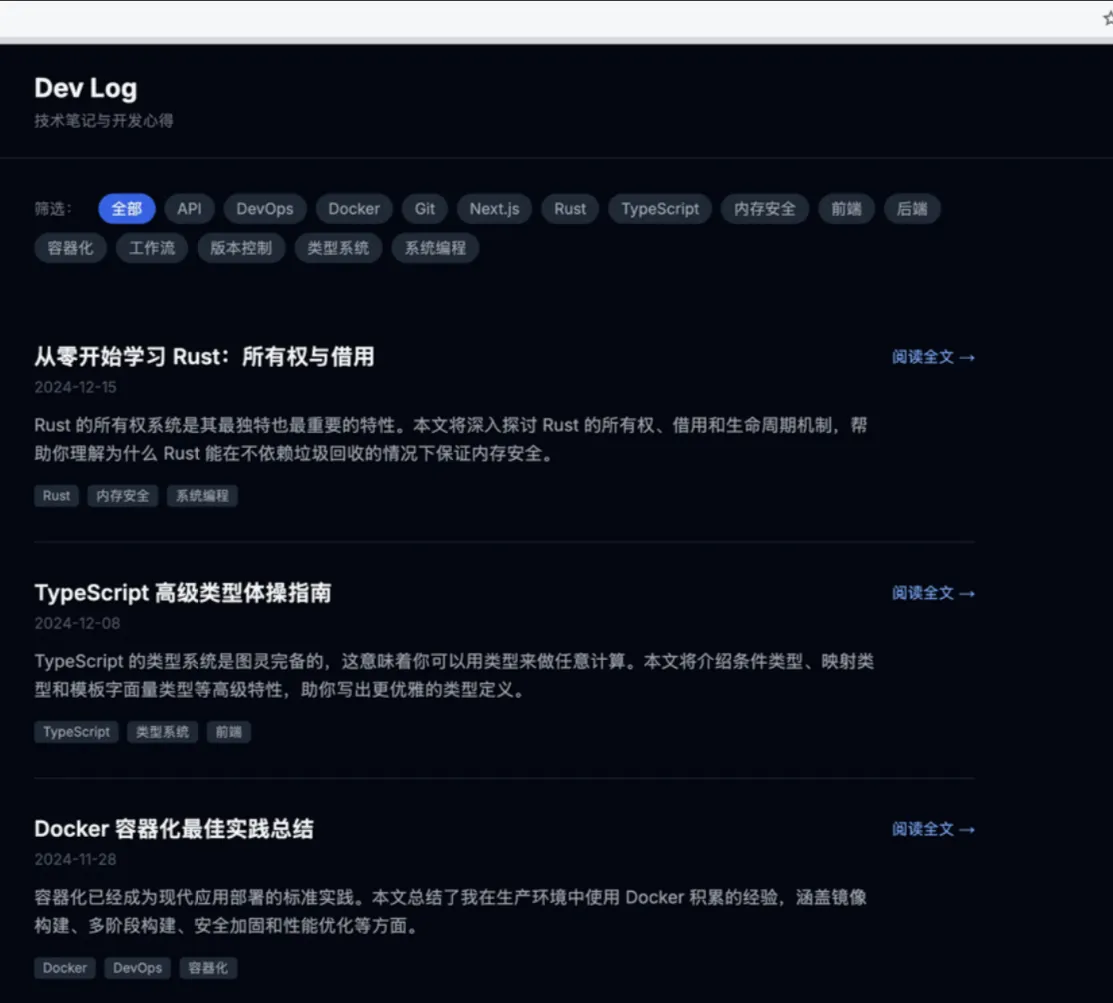Click TypeScript tag under TypeScript article
The width and height of the screenshot is (1113, 1003).
click(x=76, y=732)
